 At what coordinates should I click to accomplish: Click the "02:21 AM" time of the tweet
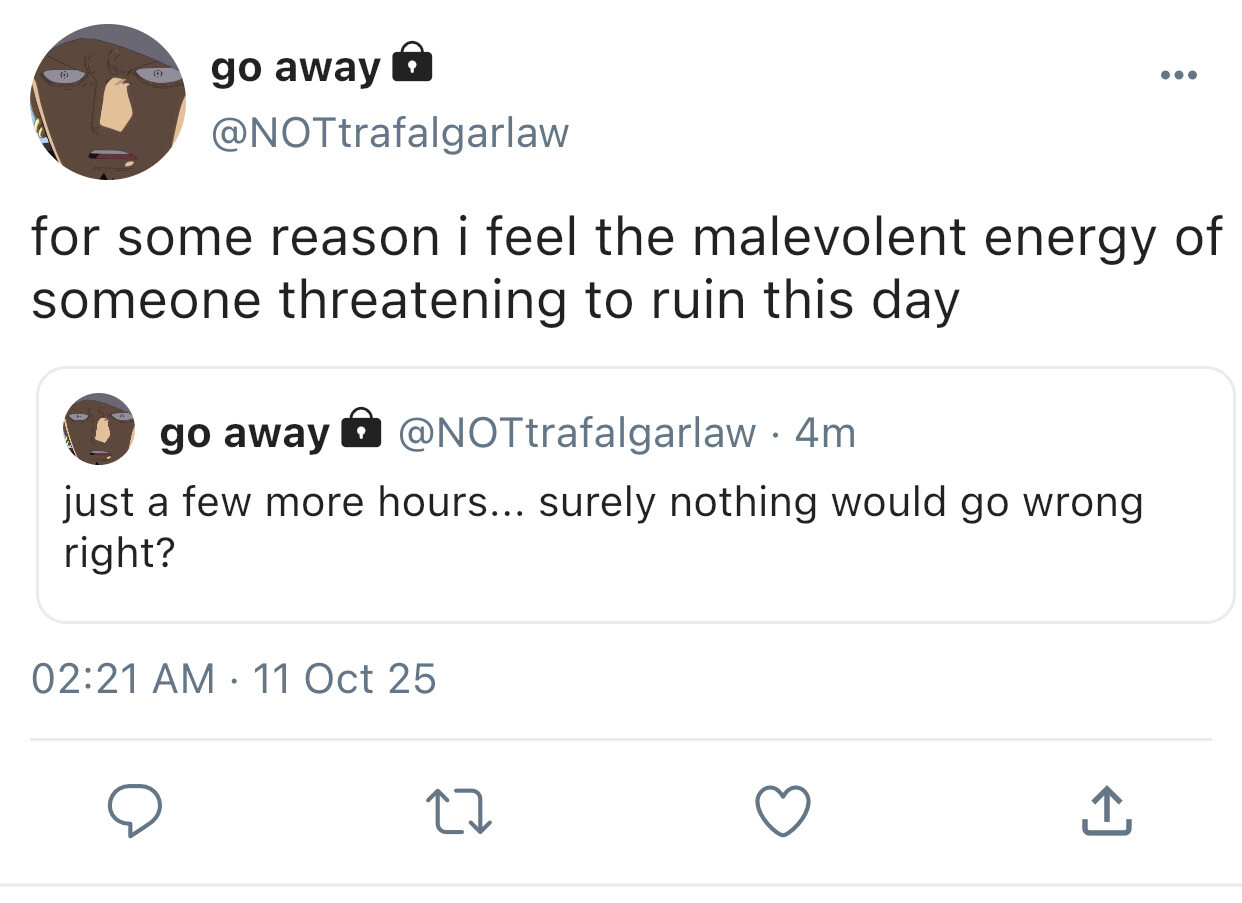pyautogui.click(x=123, y=679)
